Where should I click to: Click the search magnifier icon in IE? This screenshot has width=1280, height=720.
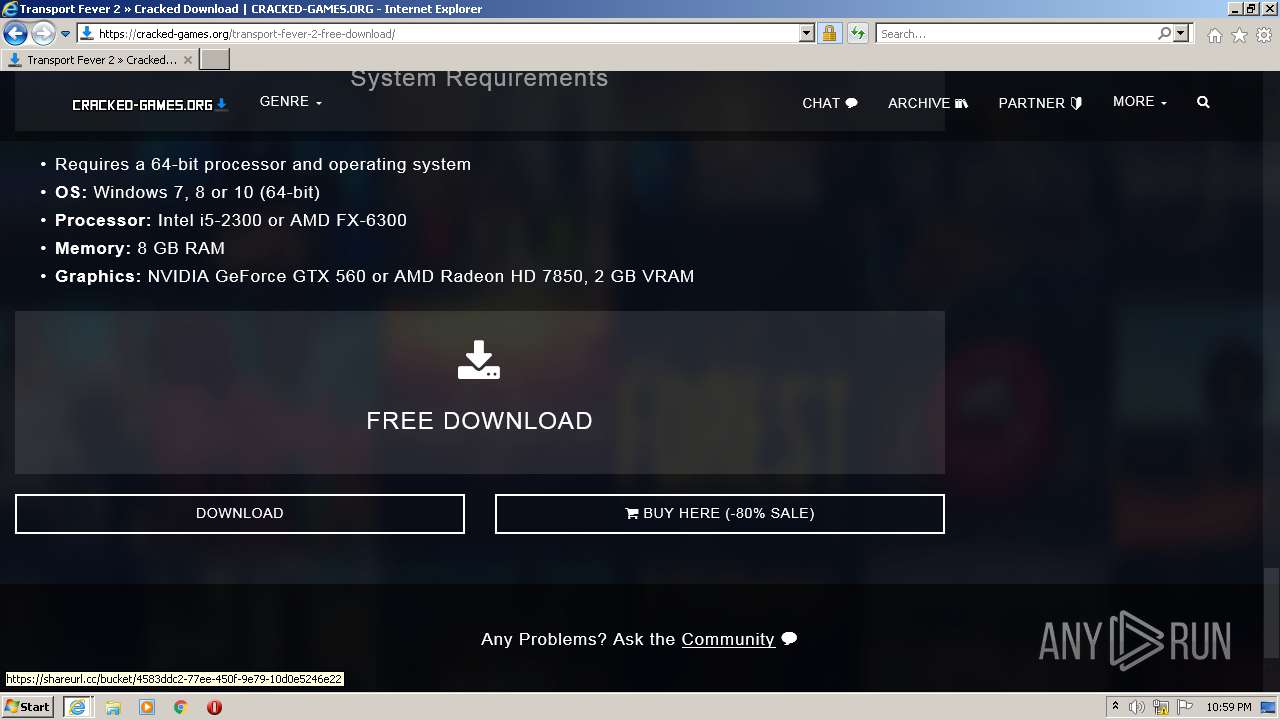pyautogui.click(x=1164, y=33)
